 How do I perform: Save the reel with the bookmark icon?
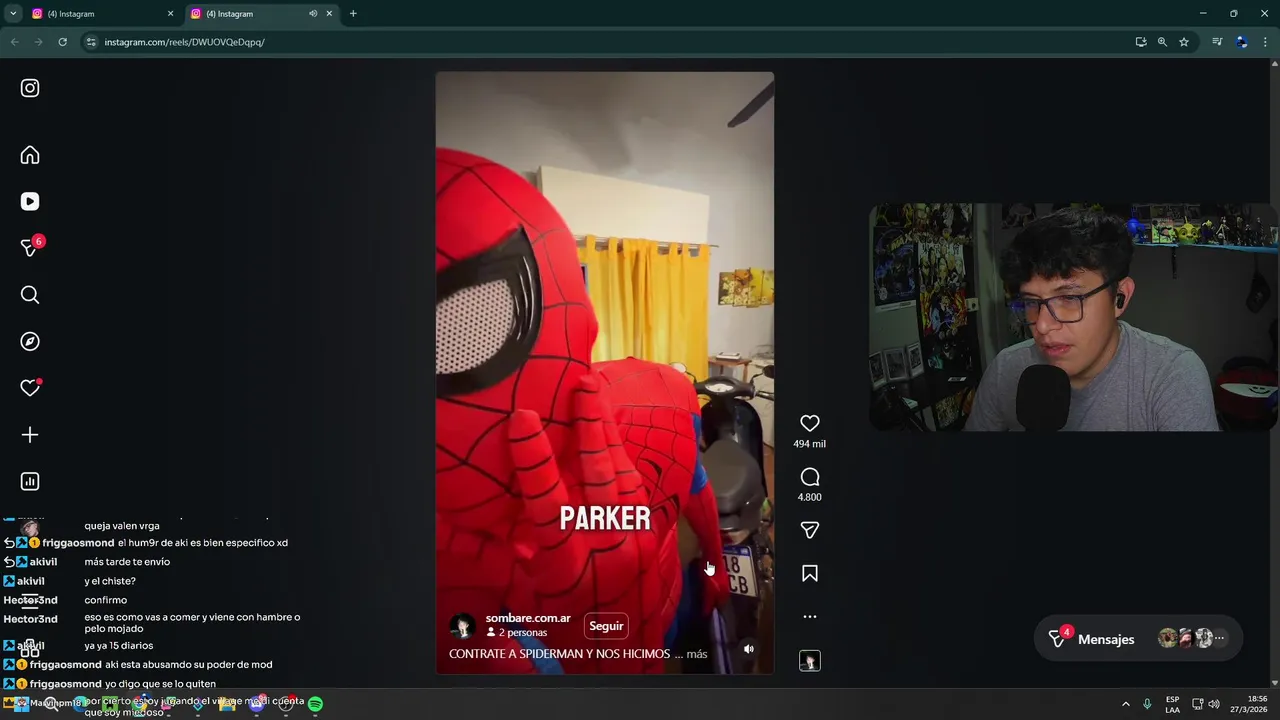coord(810,574)
